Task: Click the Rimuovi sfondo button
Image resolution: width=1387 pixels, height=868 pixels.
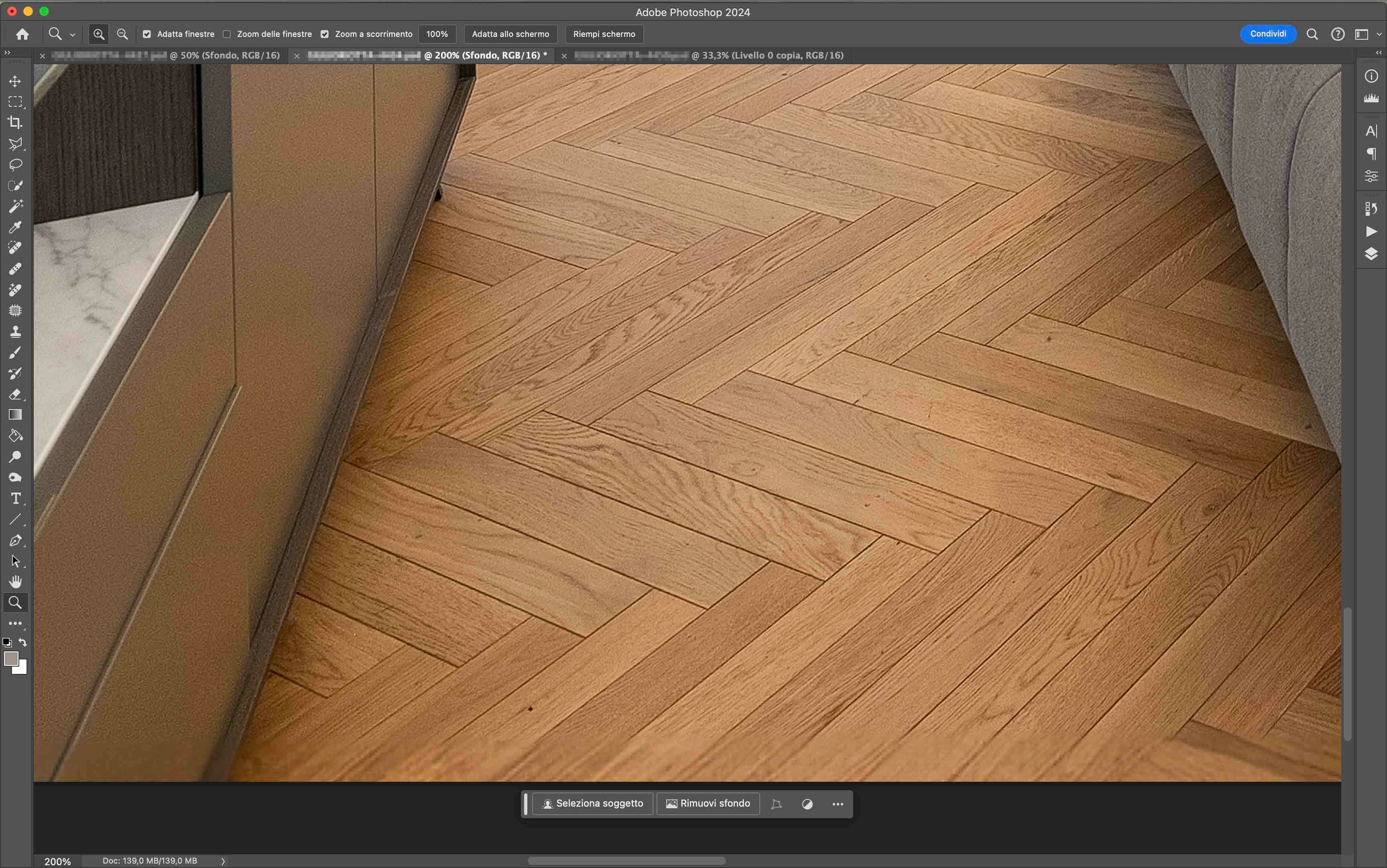Action: point(708,803)
